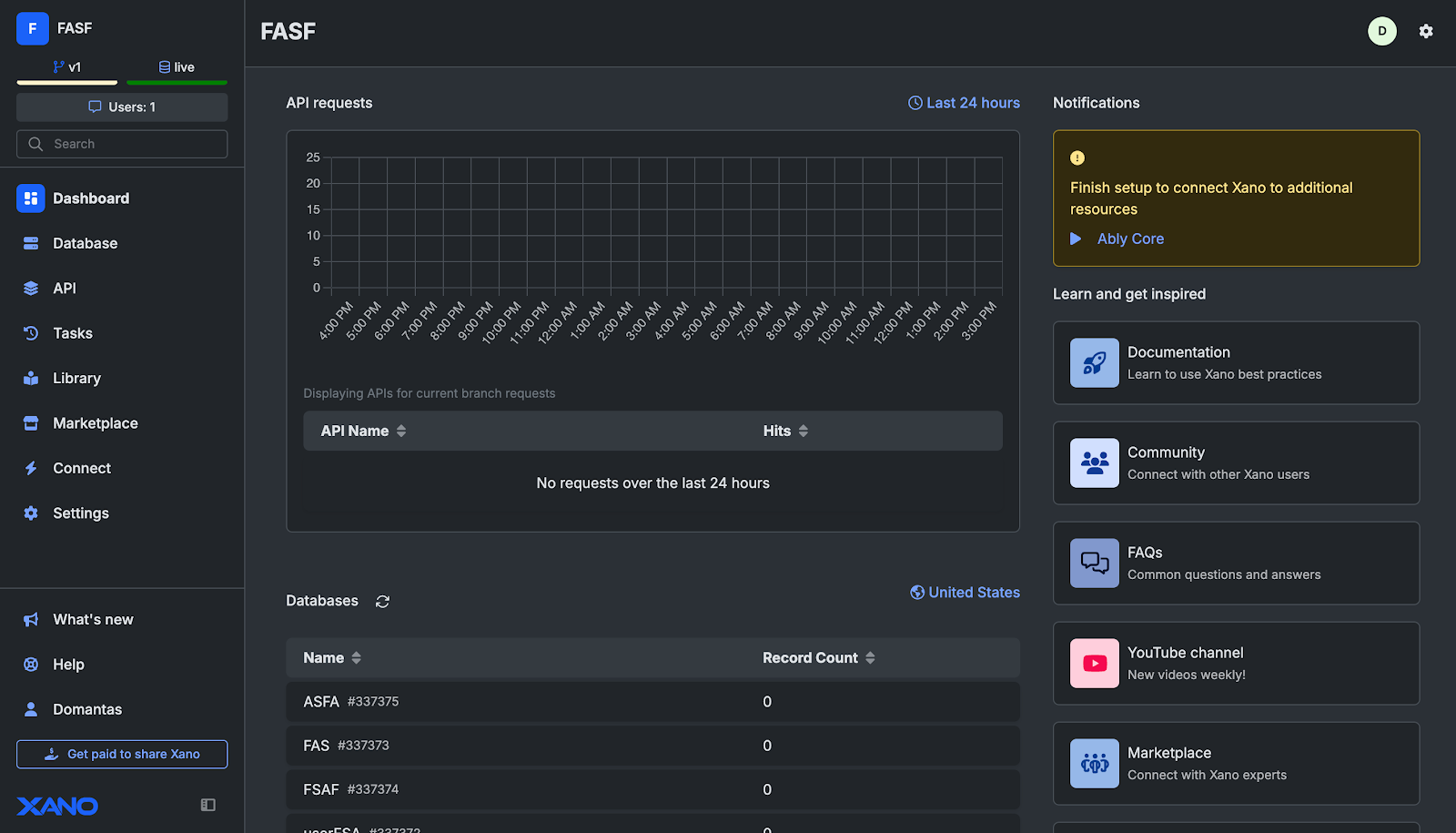The image size is (1456, 833).
Task: Open Help in the sidebar
Action: 122,665
